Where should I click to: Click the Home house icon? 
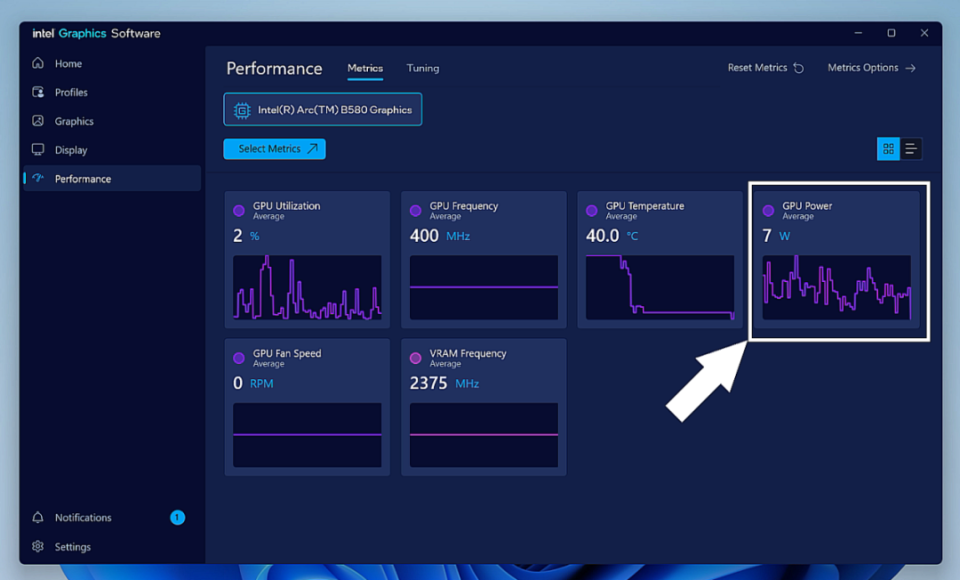click(38, 63)
